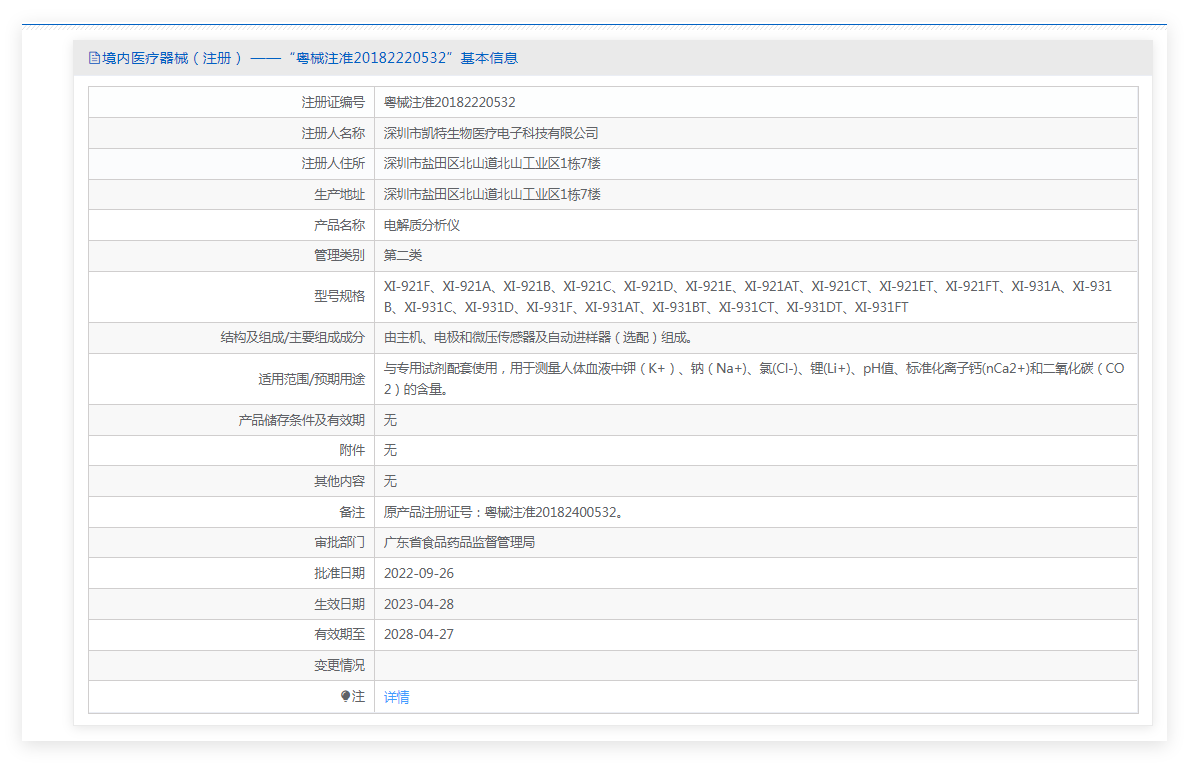The height and width of the screenshot is (763, 1189).
Task: Click the 注册证编号 label
Action: tap(333, 102)
